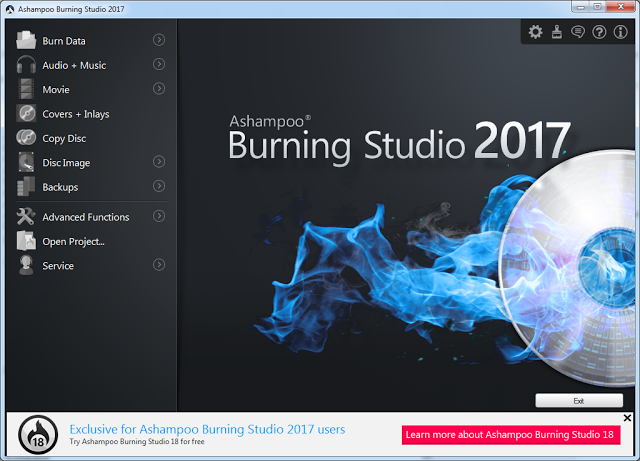Image resolution: width=640 pixels, height=461 pixels.
Task: Click Try Ashampoo Burning Studio 18 for free text
Action: 137,441
